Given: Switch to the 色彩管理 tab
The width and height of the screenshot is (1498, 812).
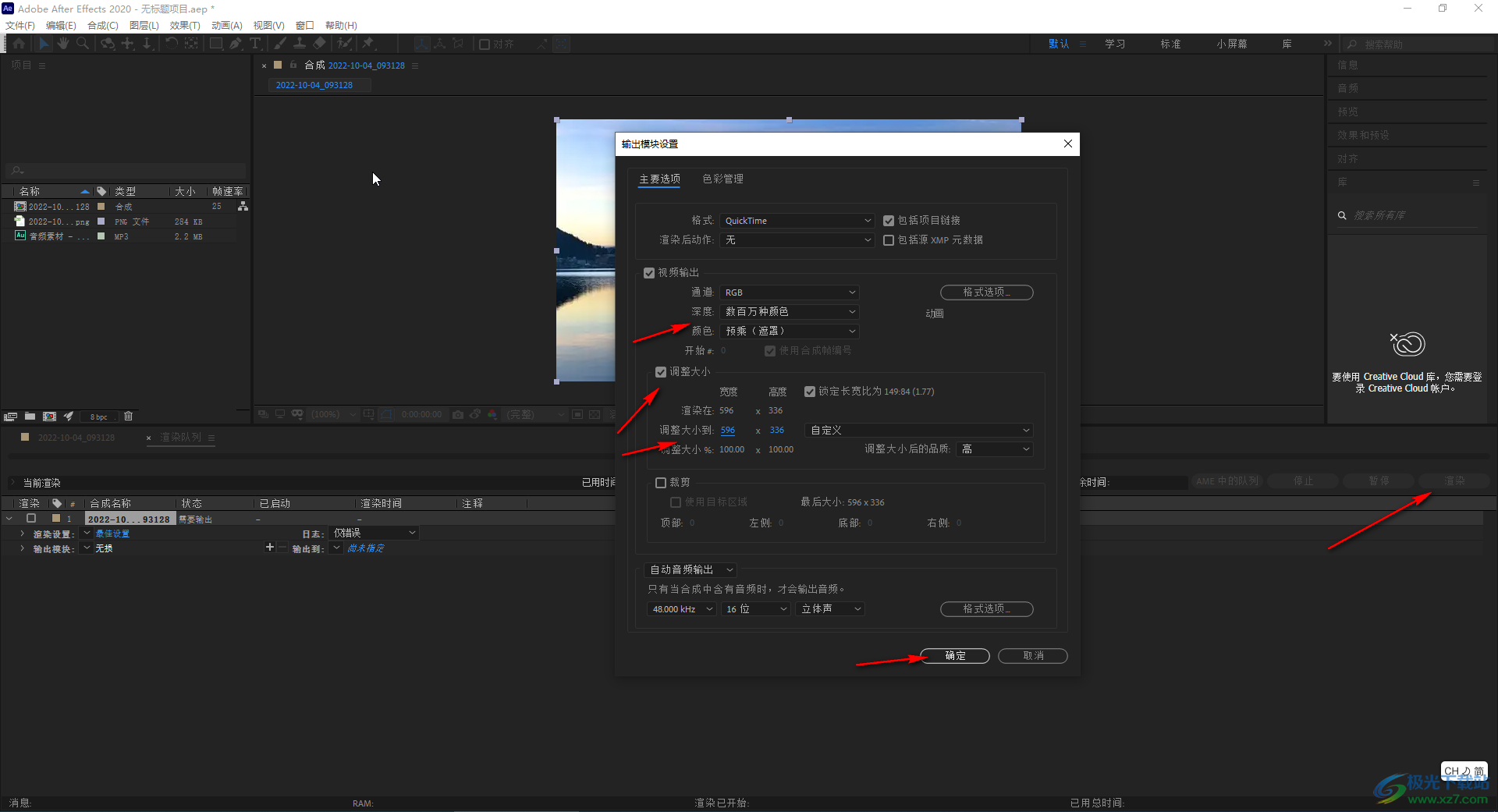Looking at the screenshot, I should [722, 179].
